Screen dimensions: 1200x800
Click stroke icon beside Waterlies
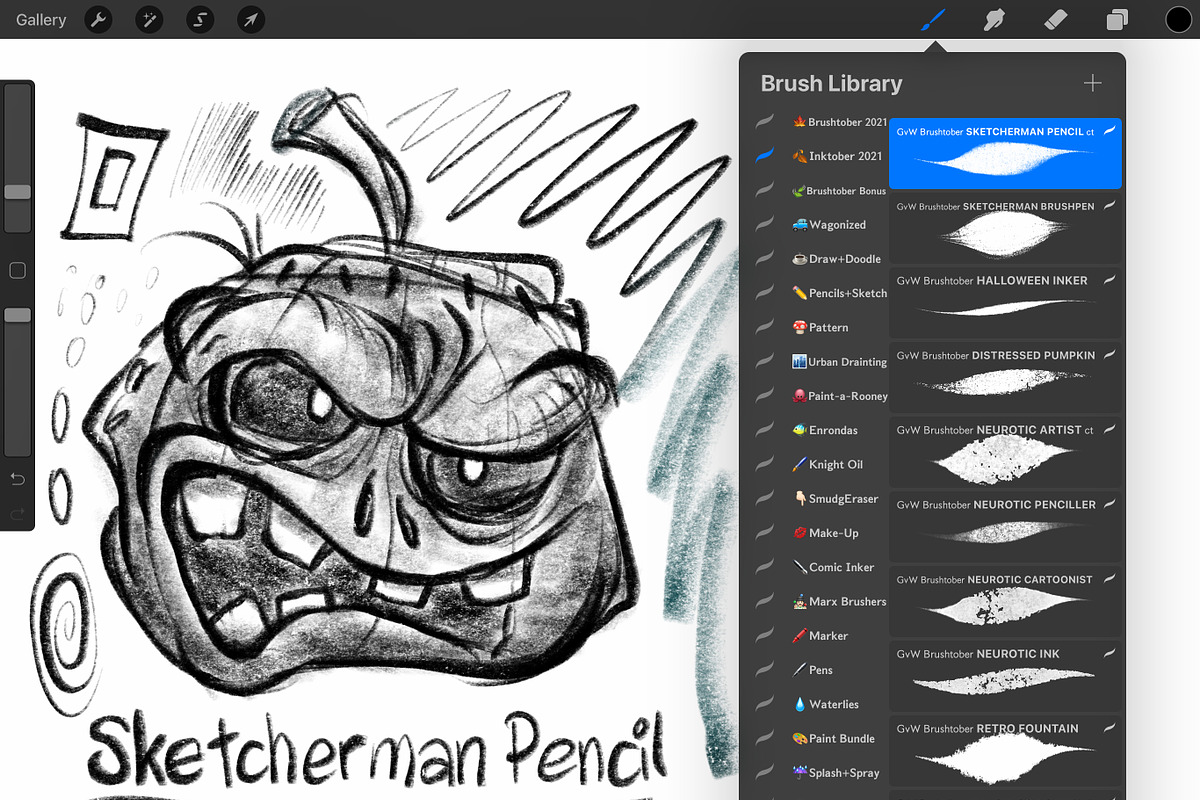[x=765, y=704]
